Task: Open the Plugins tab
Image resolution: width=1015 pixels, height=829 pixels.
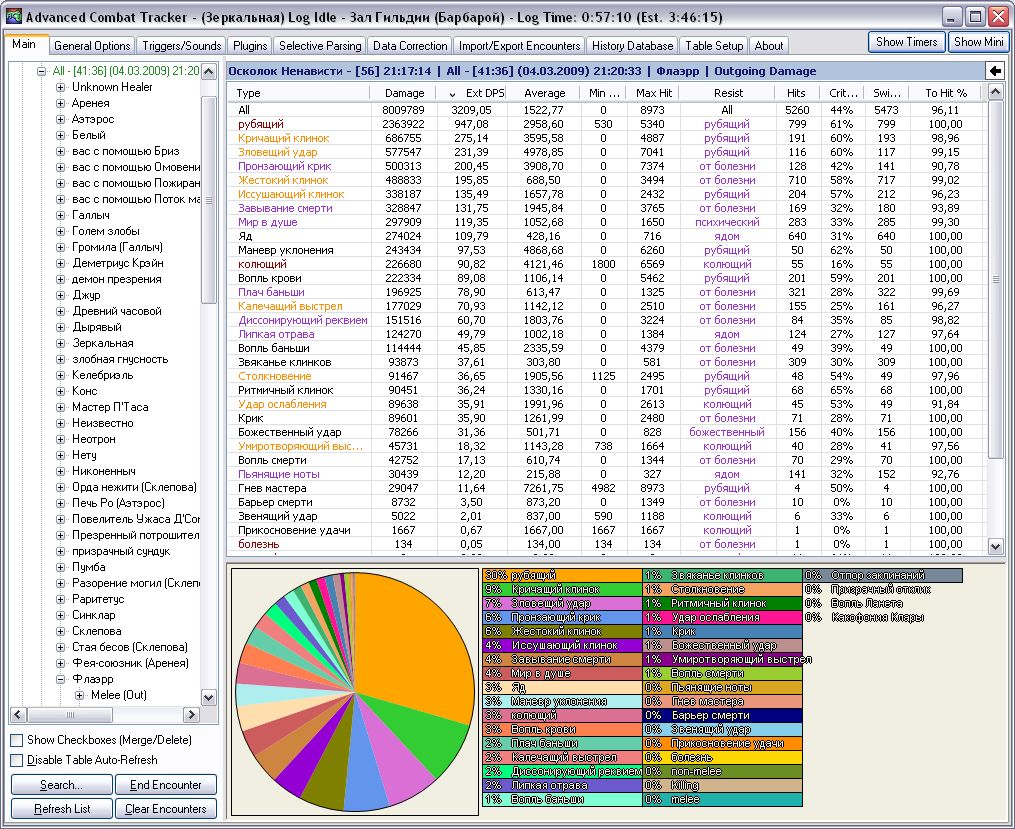Action: (250, 46)
